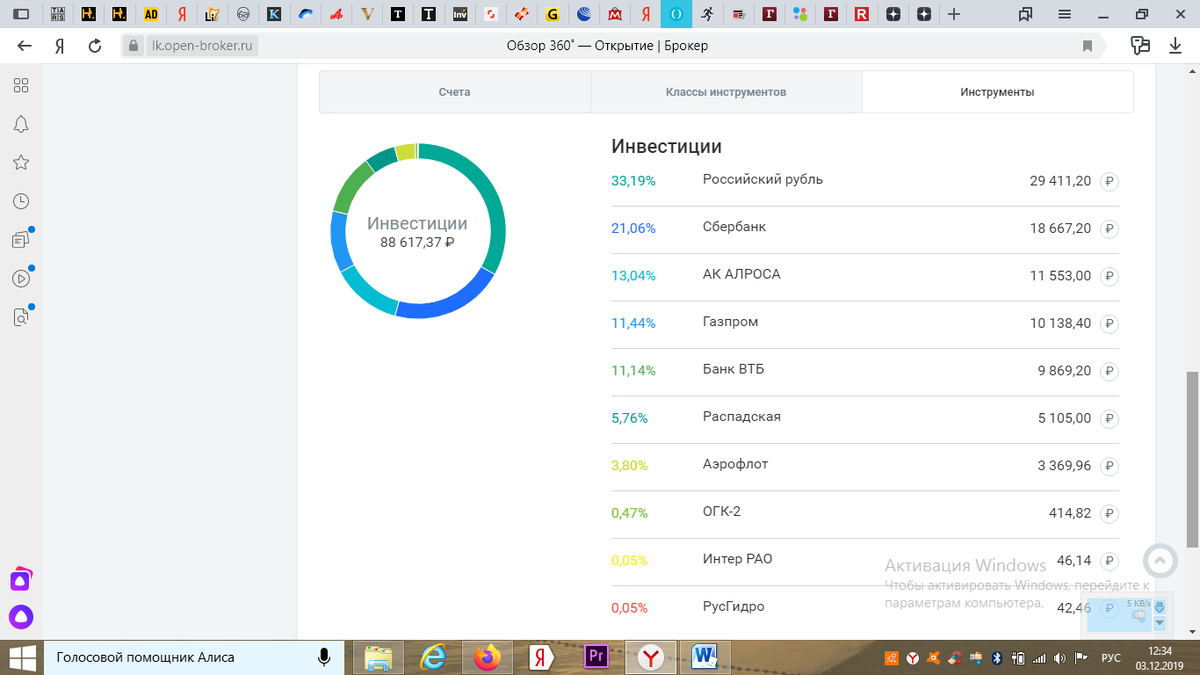Open the browser bookmarks manager icon

point(1025,15)
